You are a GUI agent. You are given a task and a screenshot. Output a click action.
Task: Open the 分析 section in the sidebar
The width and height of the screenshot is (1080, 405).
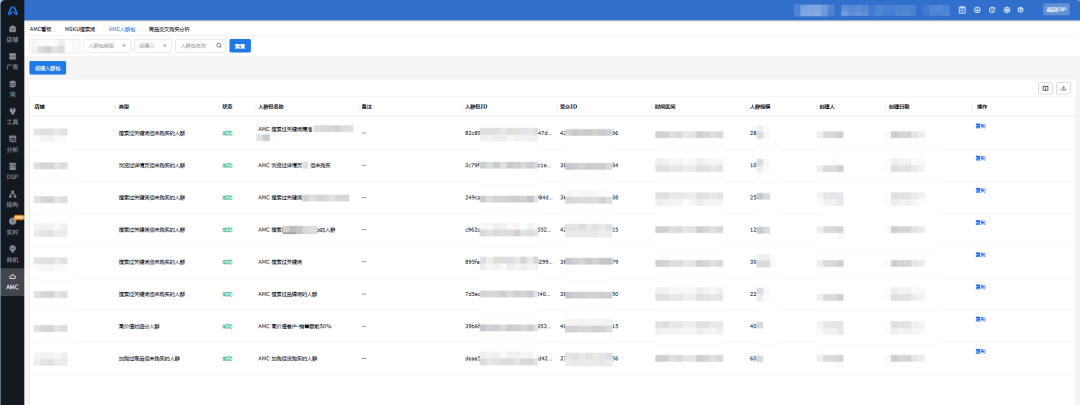pyautogui.click(x=12, y=141)
